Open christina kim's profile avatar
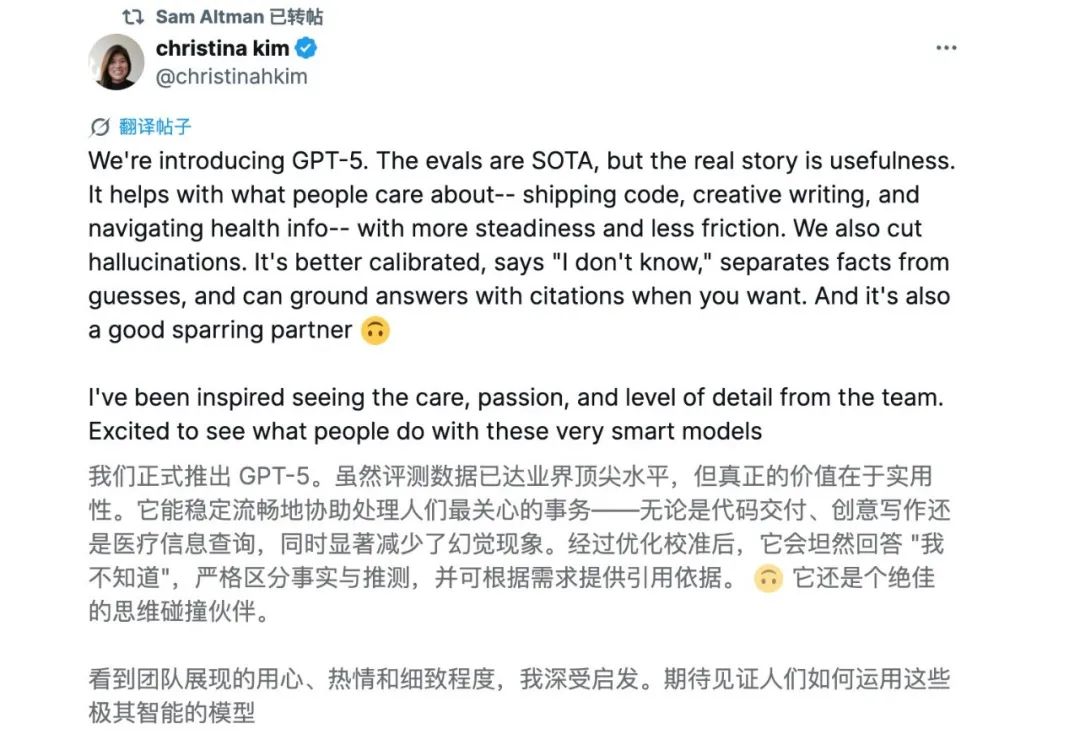This screenshot has height=745, width=1080. pyautogui.click(x=116, y=62)
